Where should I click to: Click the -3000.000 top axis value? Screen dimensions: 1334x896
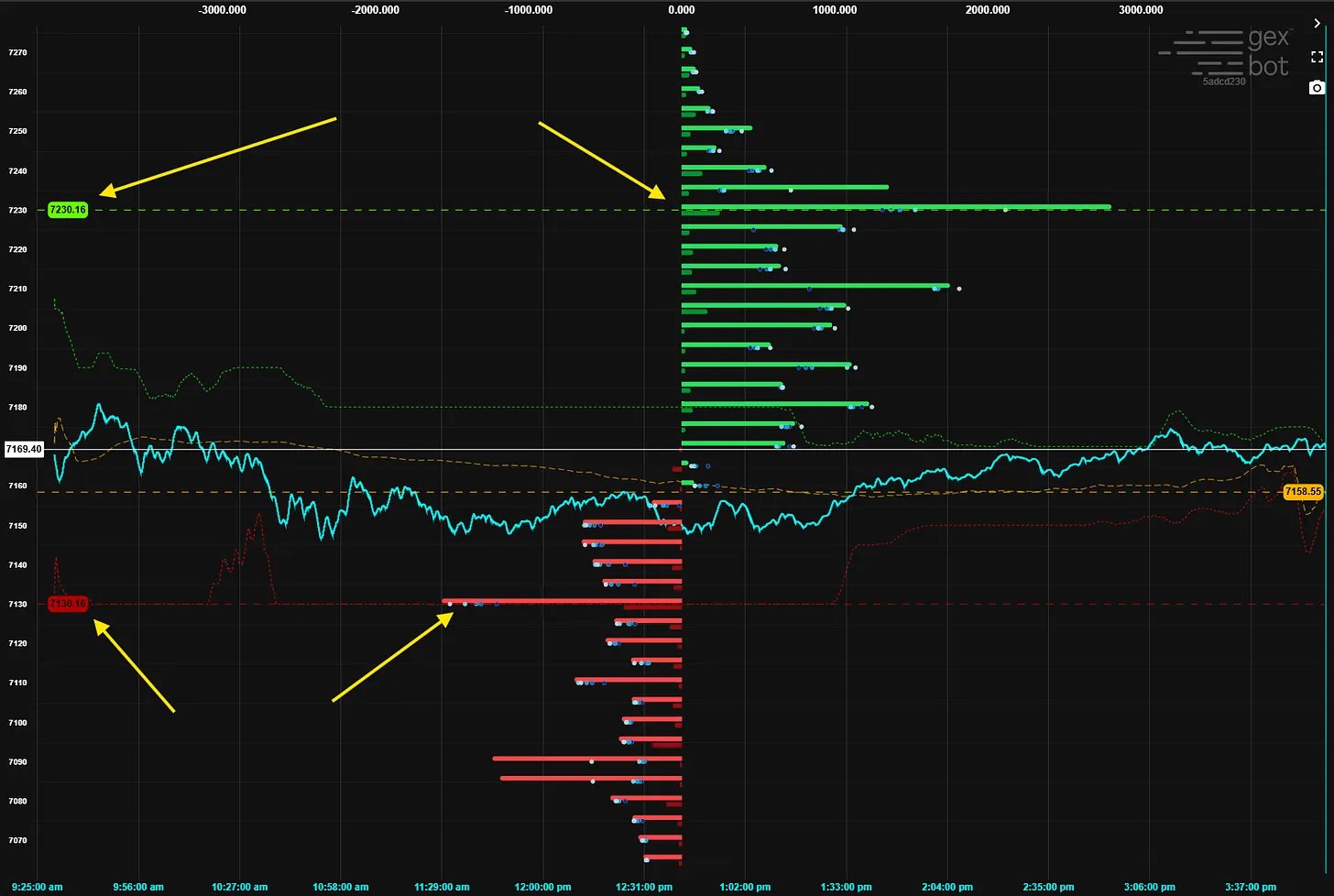pos(223,10)
